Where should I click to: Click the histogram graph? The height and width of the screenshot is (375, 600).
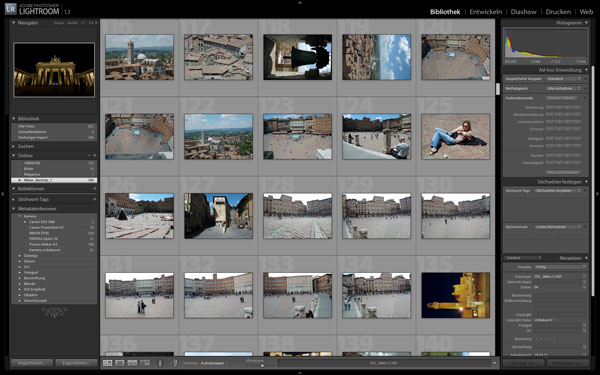pos(545,44)
